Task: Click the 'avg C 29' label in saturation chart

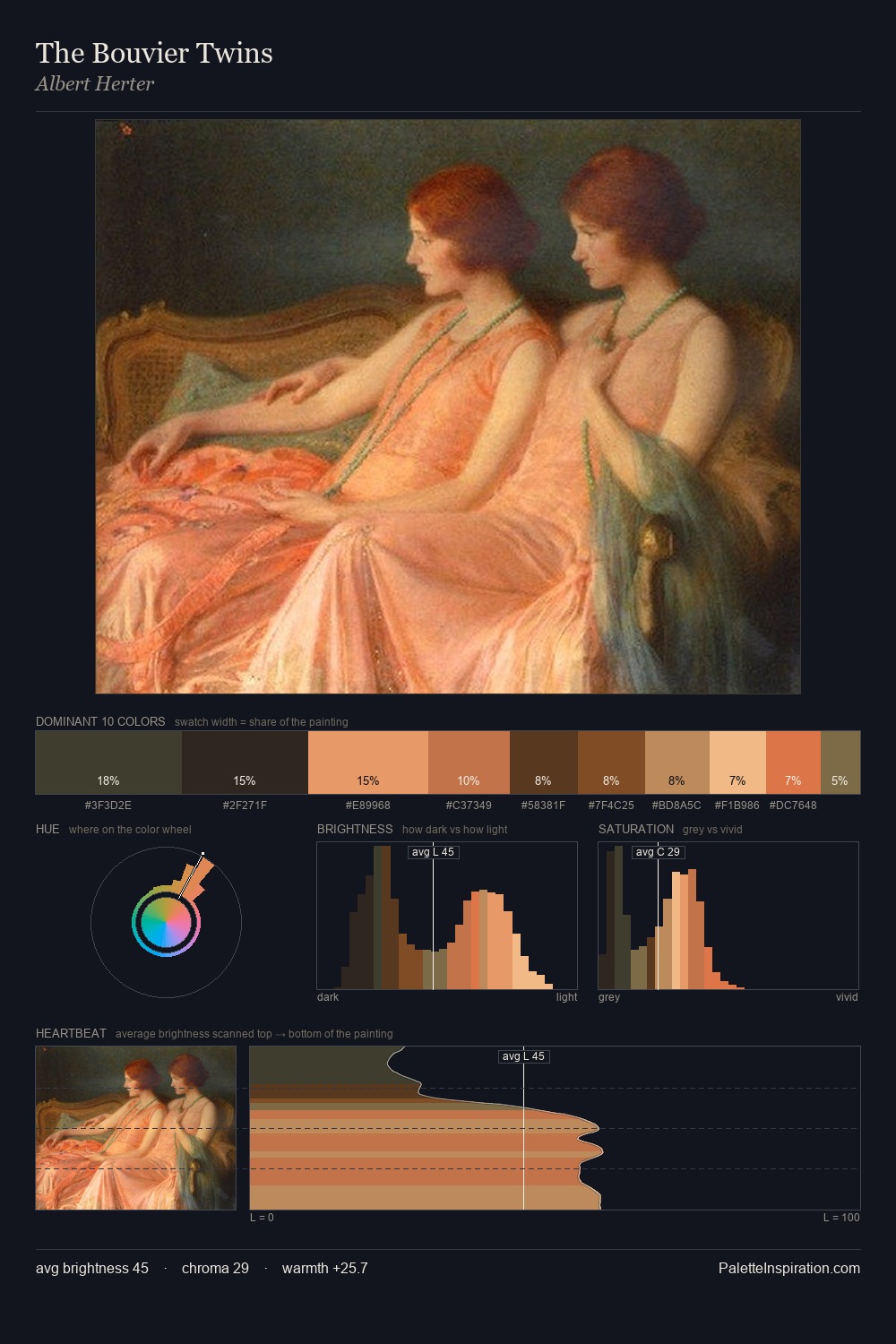Action: pos(658,852)
